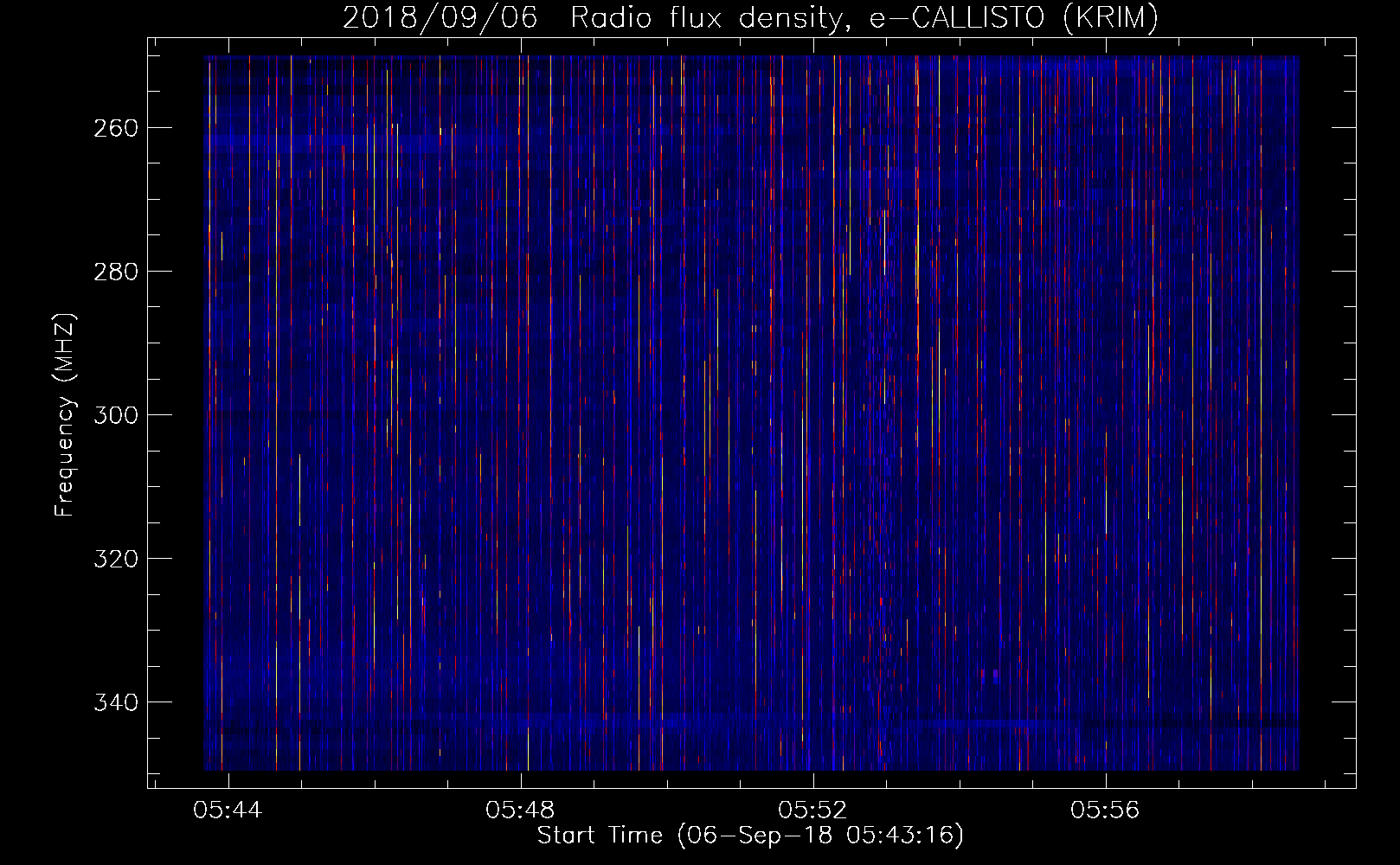
Task: Click the 05:52 time tick label
Action: 812,811
